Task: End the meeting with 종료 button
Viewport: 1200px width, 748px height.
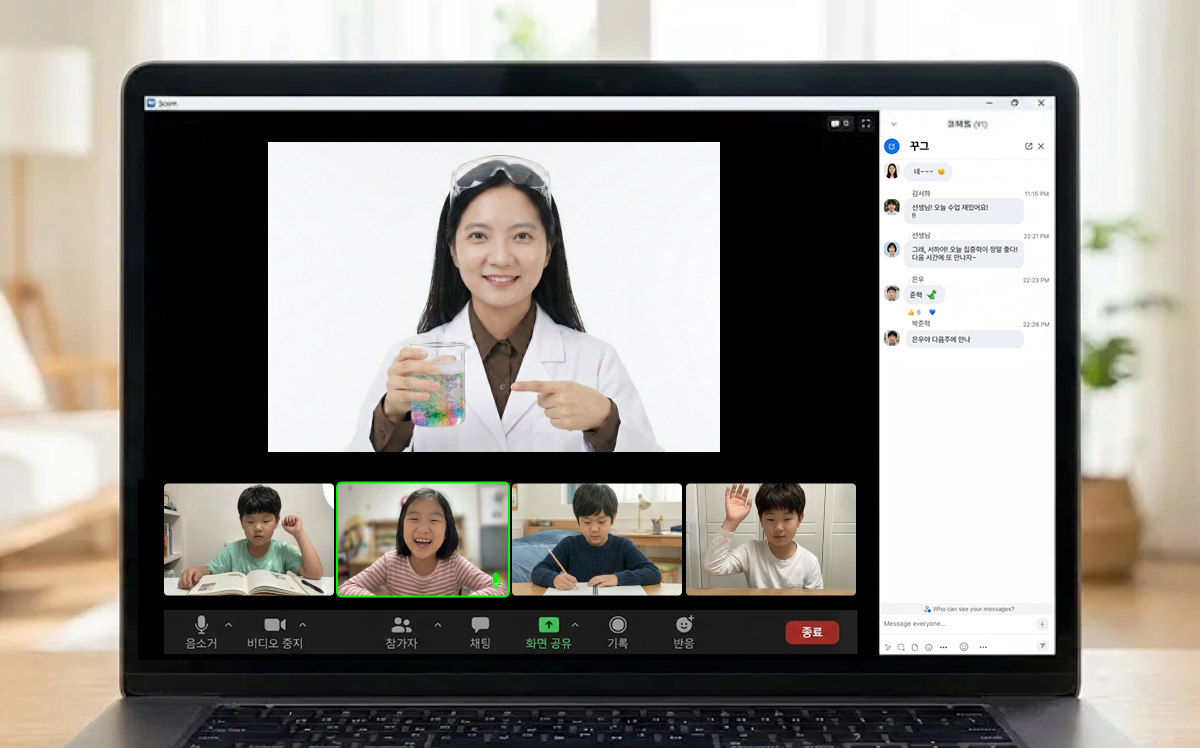Action: pyautogui.click(x=812, y=632)
